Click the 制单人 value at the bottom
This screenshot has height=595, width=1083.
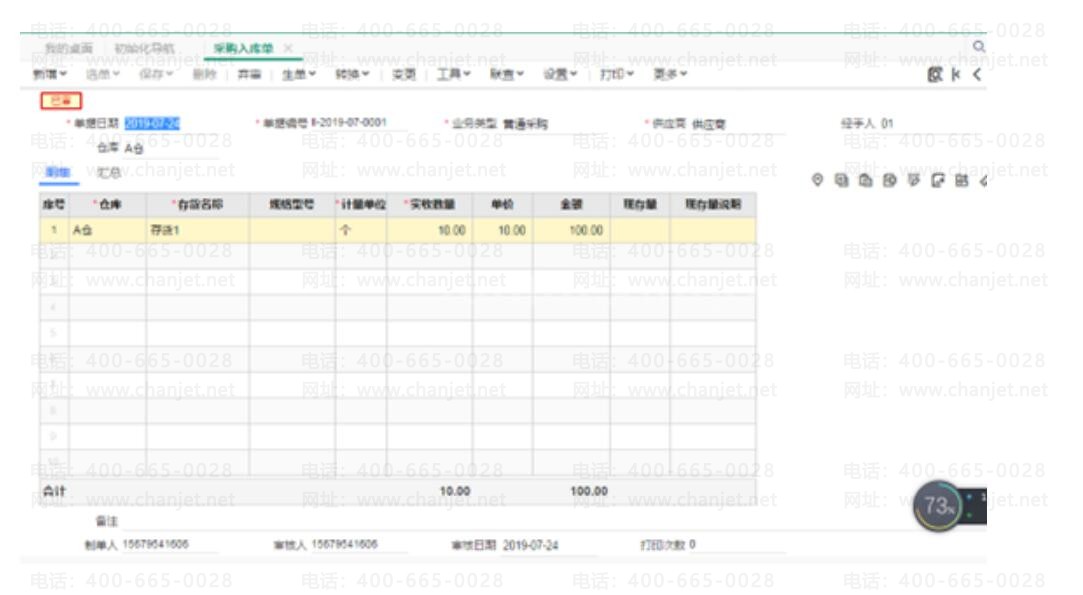[x=155, y=545]
